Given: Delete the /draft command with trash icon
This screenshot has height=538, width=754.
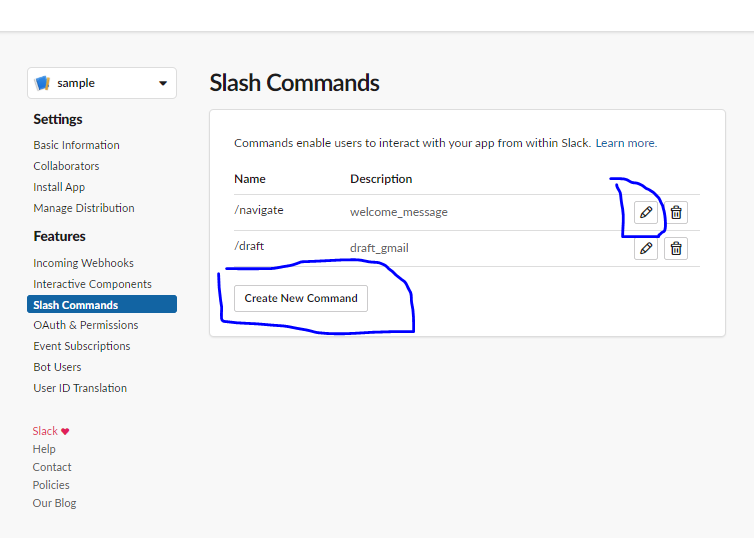Looking at the screenshot, I should pos(676,248).
